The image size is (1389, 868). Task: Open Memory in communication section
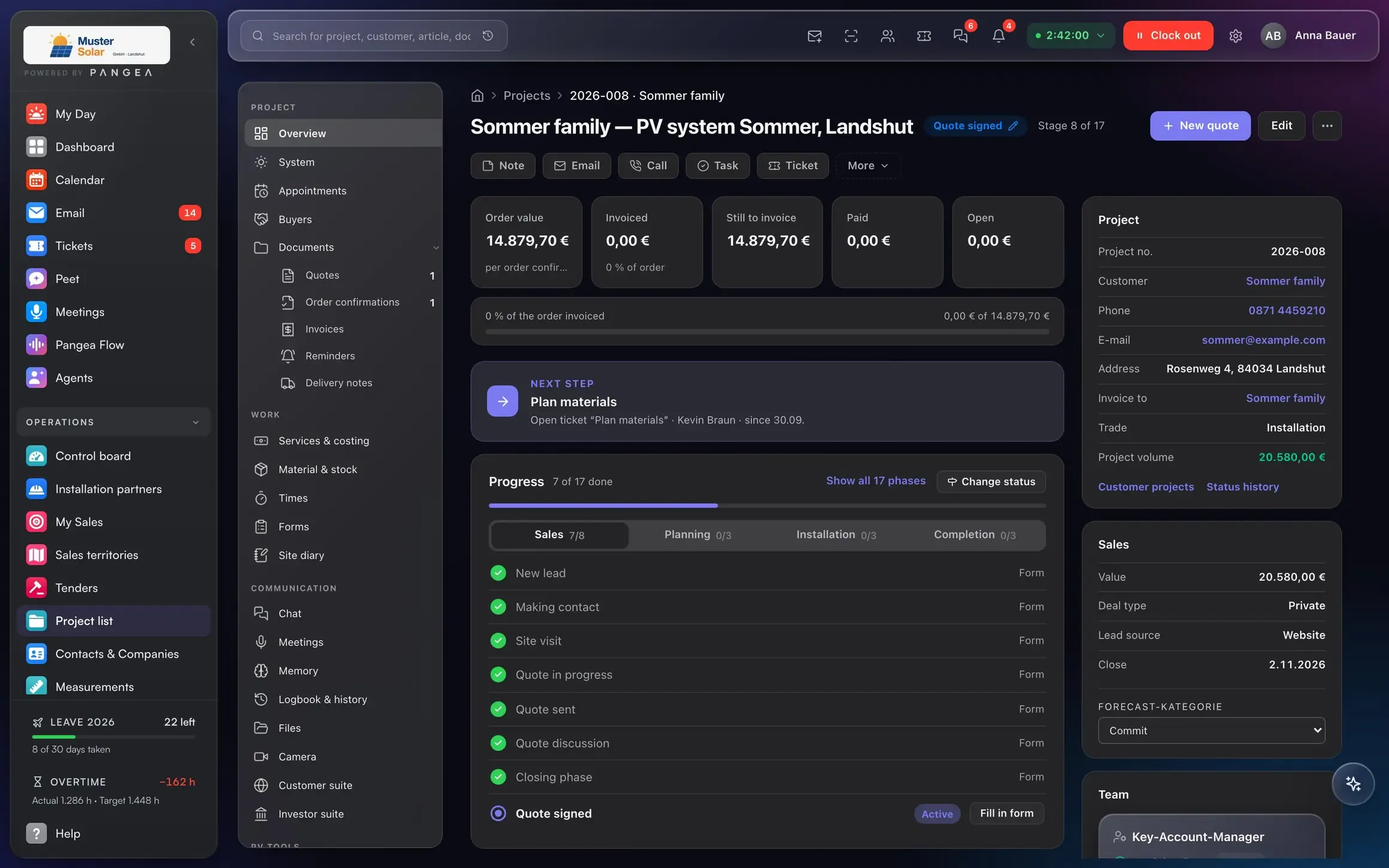tap(343, 671)
